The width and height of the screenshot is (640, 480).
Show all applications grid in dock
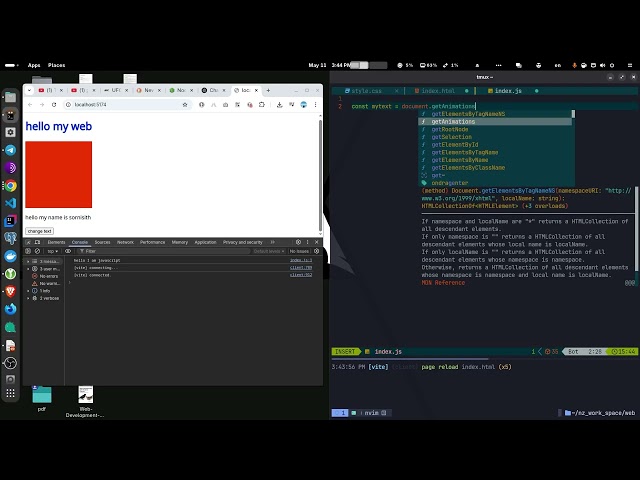(11, 393)
